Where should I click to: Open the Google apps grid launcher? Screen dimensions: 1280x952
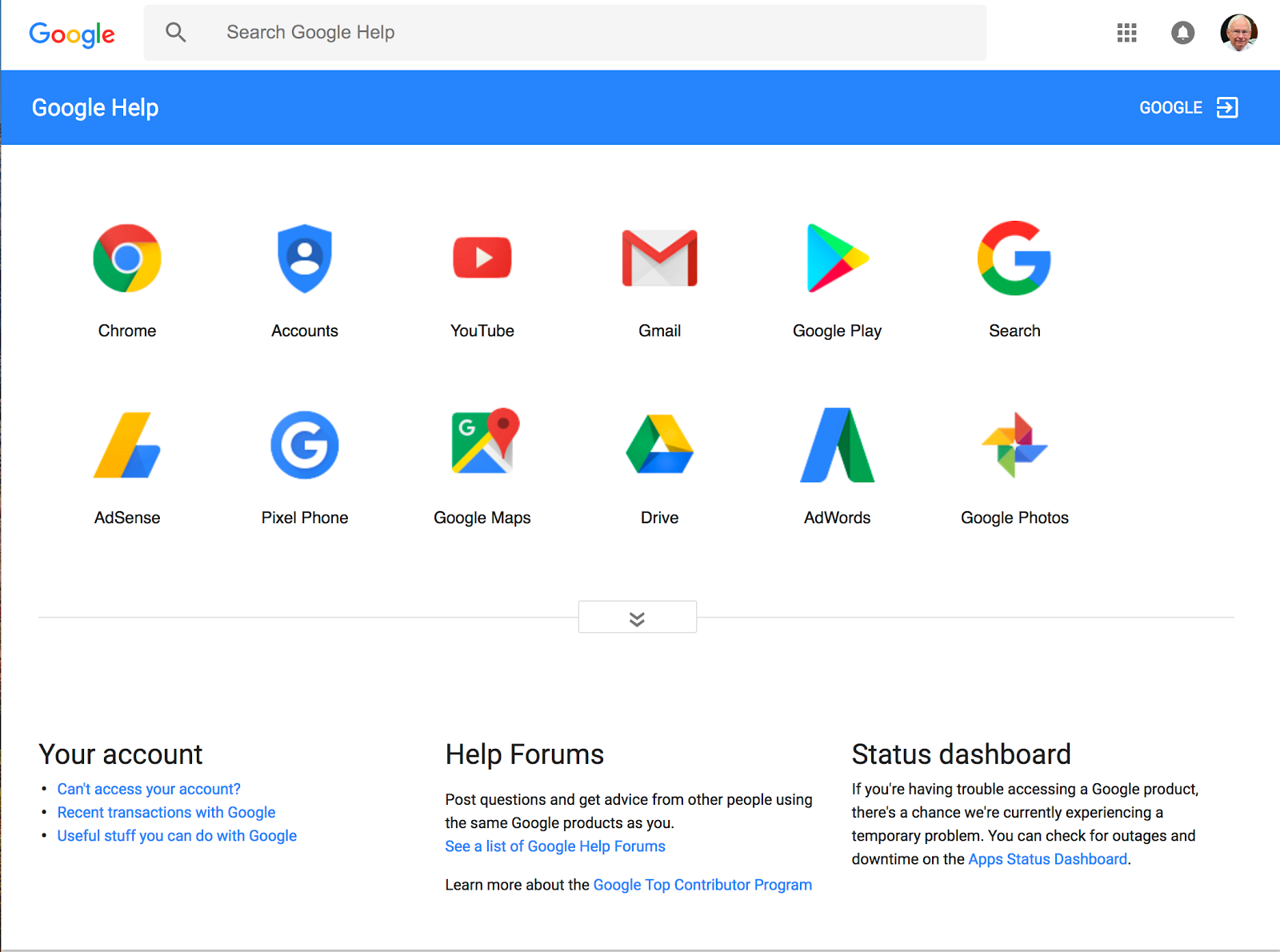(1126, 33)
